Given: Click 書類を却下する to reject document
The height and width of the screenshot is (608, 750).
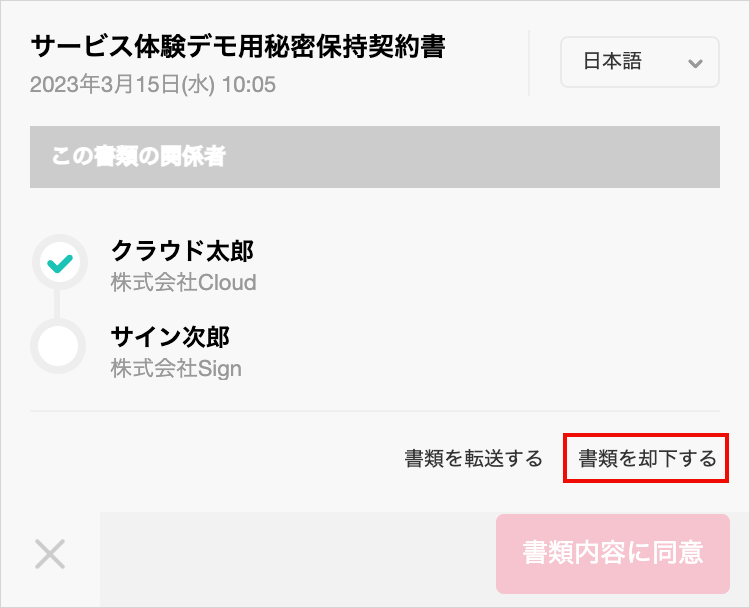Looking at the screenshot, I should click(647, 458).
